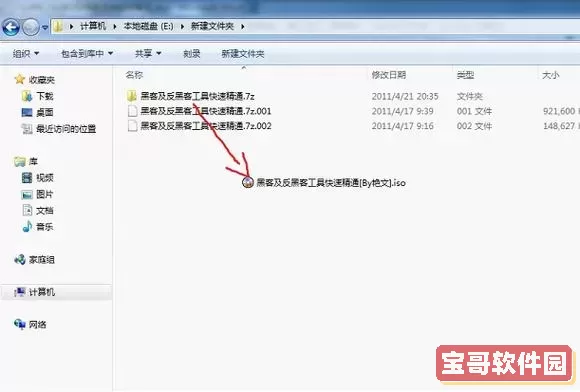Select folder 黑客及反黑客工具快速精通.7z
580x392 pixels.
(197, 96)
